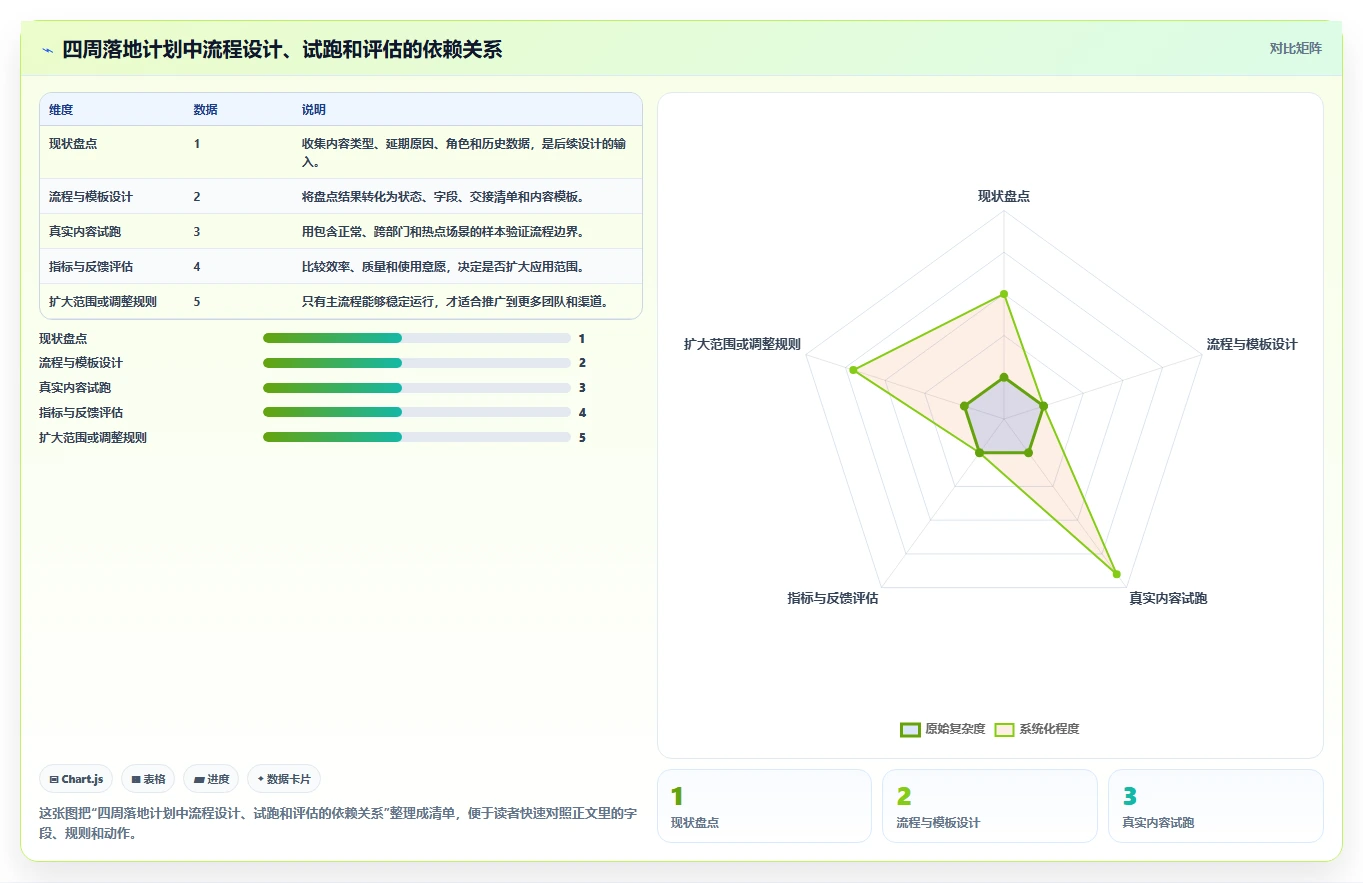Click the description starting 比较效率
Image resolution: width=1363 pixels, height=883 pixels.
click(x=442, y=266)
